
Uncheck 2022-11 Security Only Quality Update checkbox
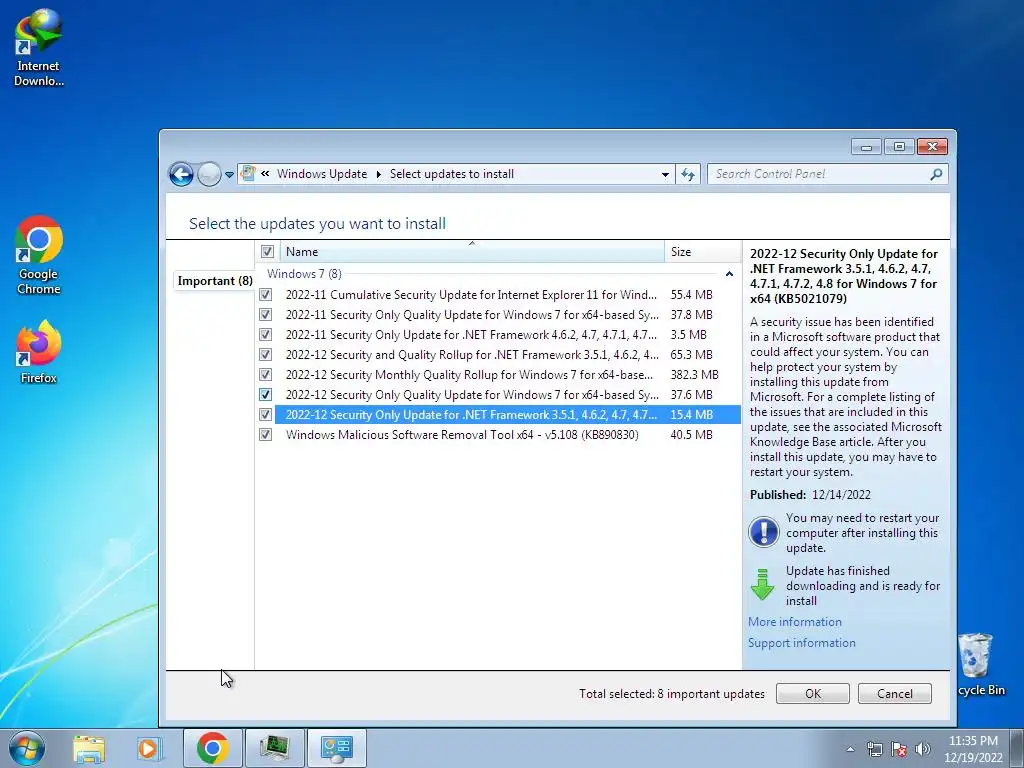[x=265, y=315]
